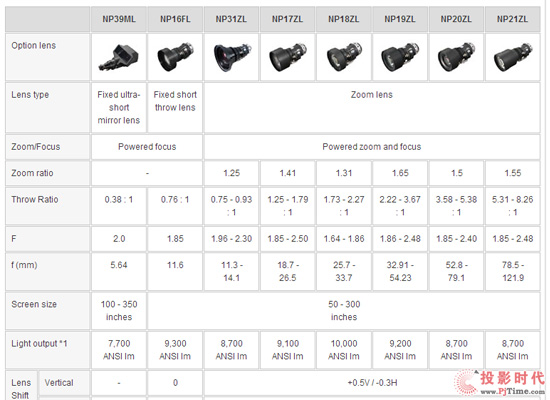Click the NP21ZL header cell

pos(512,19)
